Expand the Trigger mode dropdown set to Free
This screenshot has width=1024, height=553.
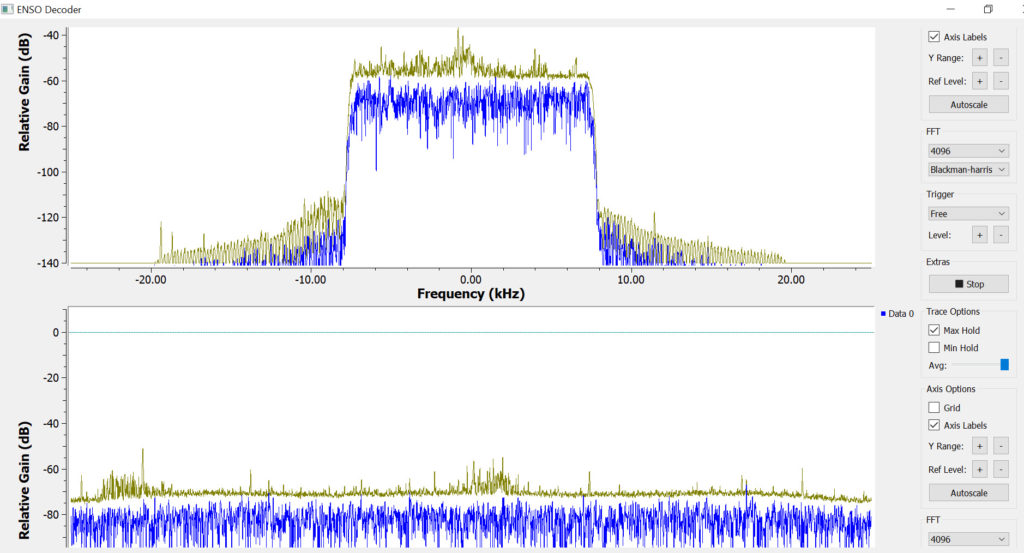(968, 213)
